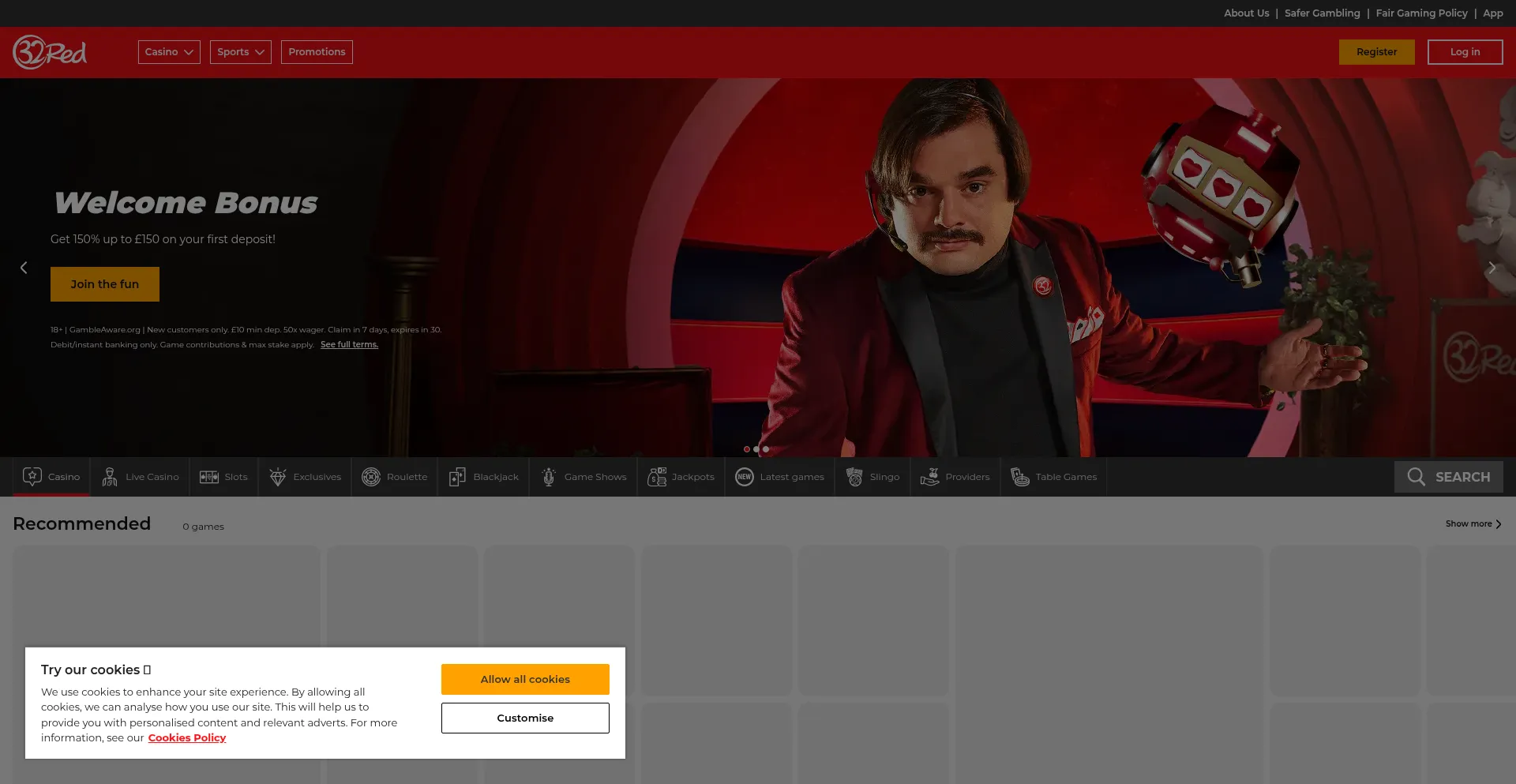Click Allow all cookies button
This screenshot has height=784, width=1516.
click(525, 679)
